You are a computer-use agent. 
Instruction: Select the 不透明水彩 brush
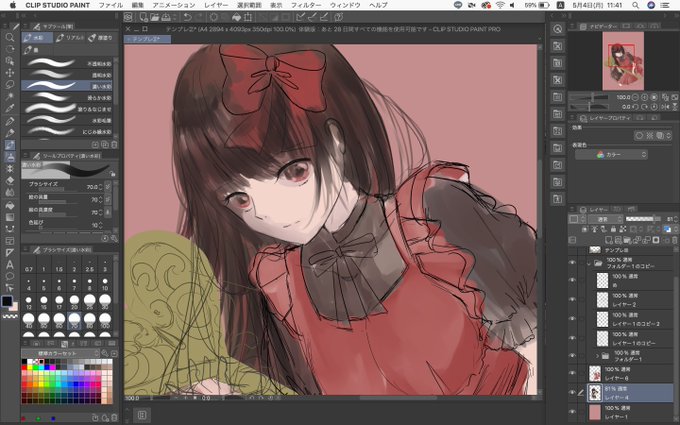[x=67, y=63]
